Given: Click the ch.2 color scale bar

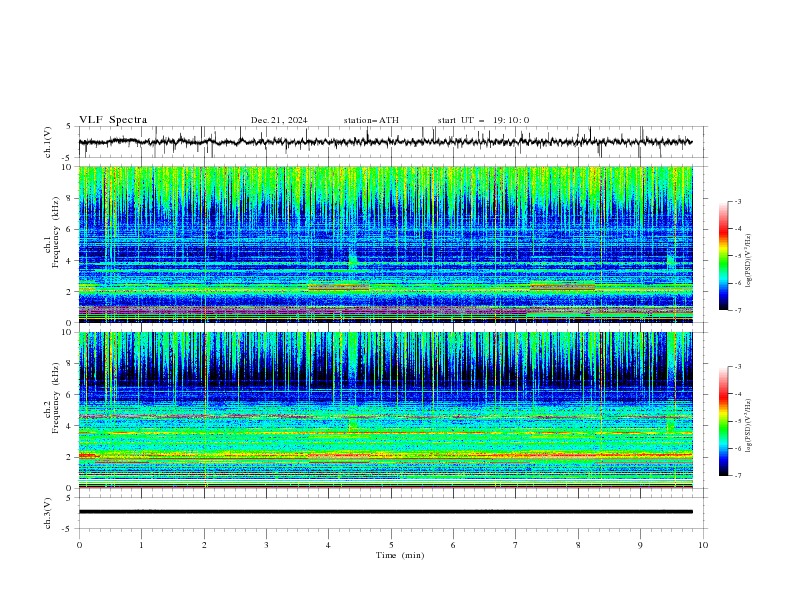Looking at the screenshot, I should pos(723,421).
